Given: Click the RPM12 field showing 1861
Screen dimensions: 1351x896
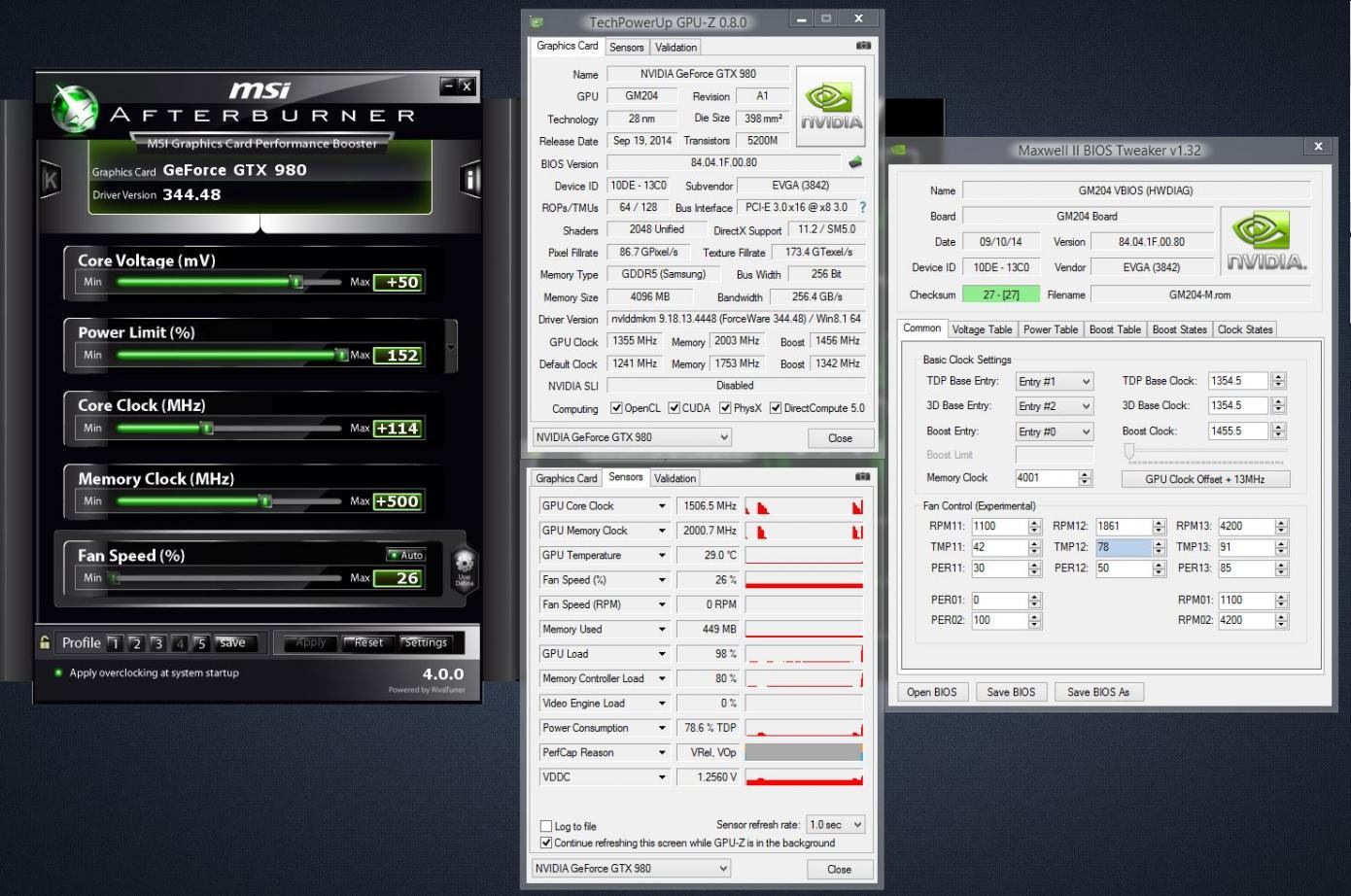Looking at the screenshot, I should (1124, 526).
